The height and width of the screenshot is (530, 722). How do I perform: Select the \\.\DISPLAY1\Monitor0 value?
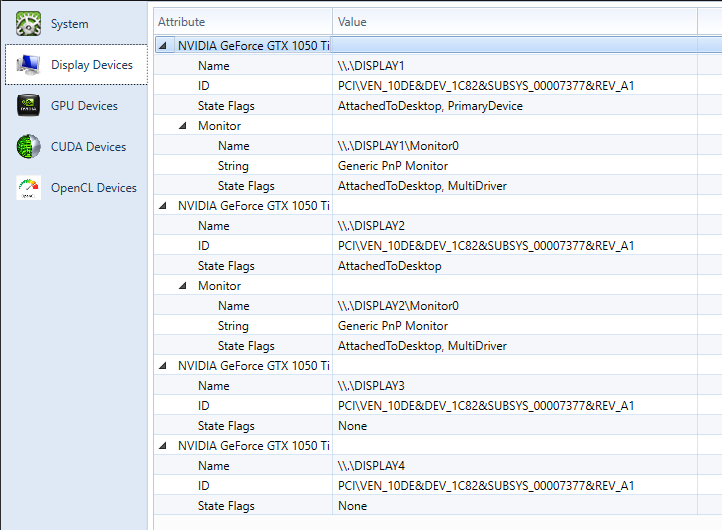coord(398,146)
